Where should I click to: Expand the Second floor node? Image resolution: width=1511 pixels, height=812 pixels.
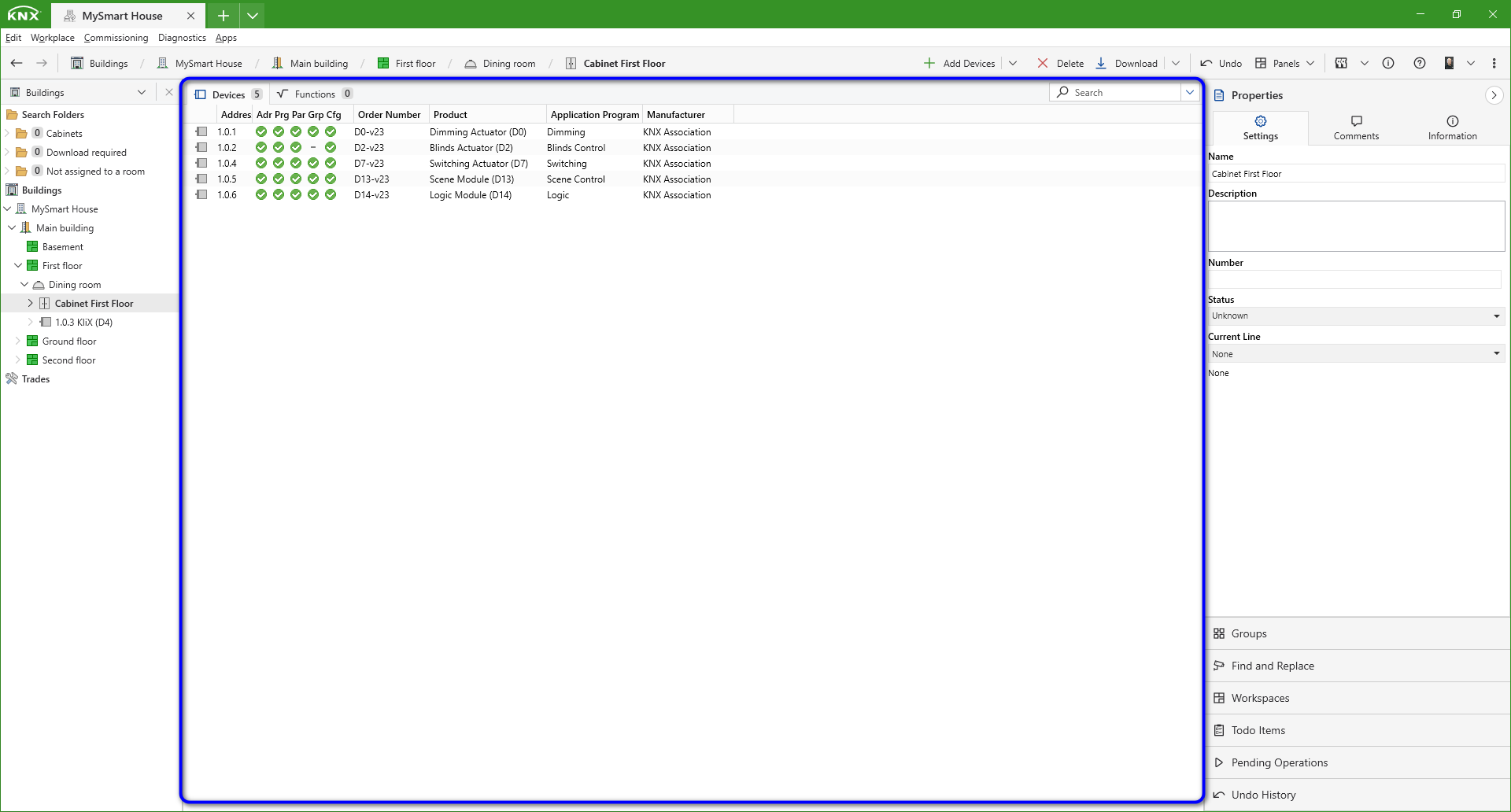coord(18,360)
